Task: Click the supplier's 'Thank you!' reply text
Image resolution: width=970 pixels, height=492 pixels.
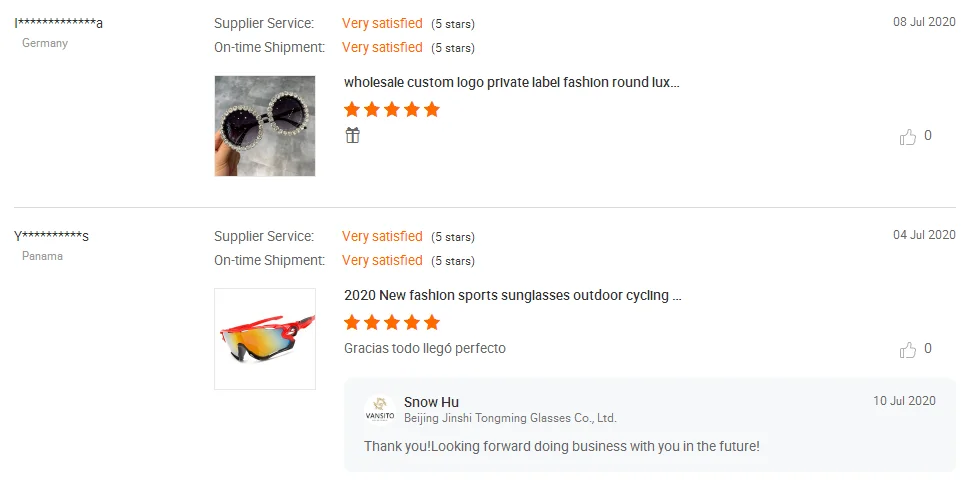Action: click(x=561, y=446)
